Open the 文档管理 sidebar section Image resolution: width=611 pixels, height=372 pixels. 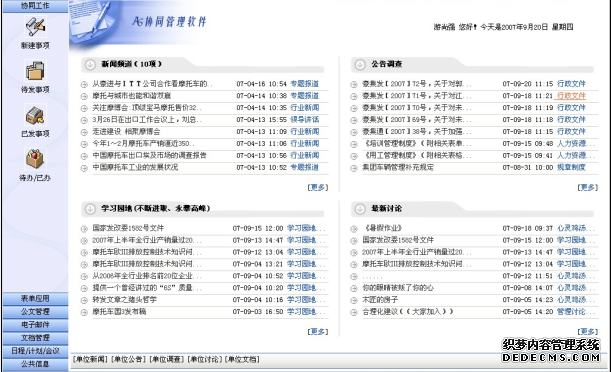[35, 338]
